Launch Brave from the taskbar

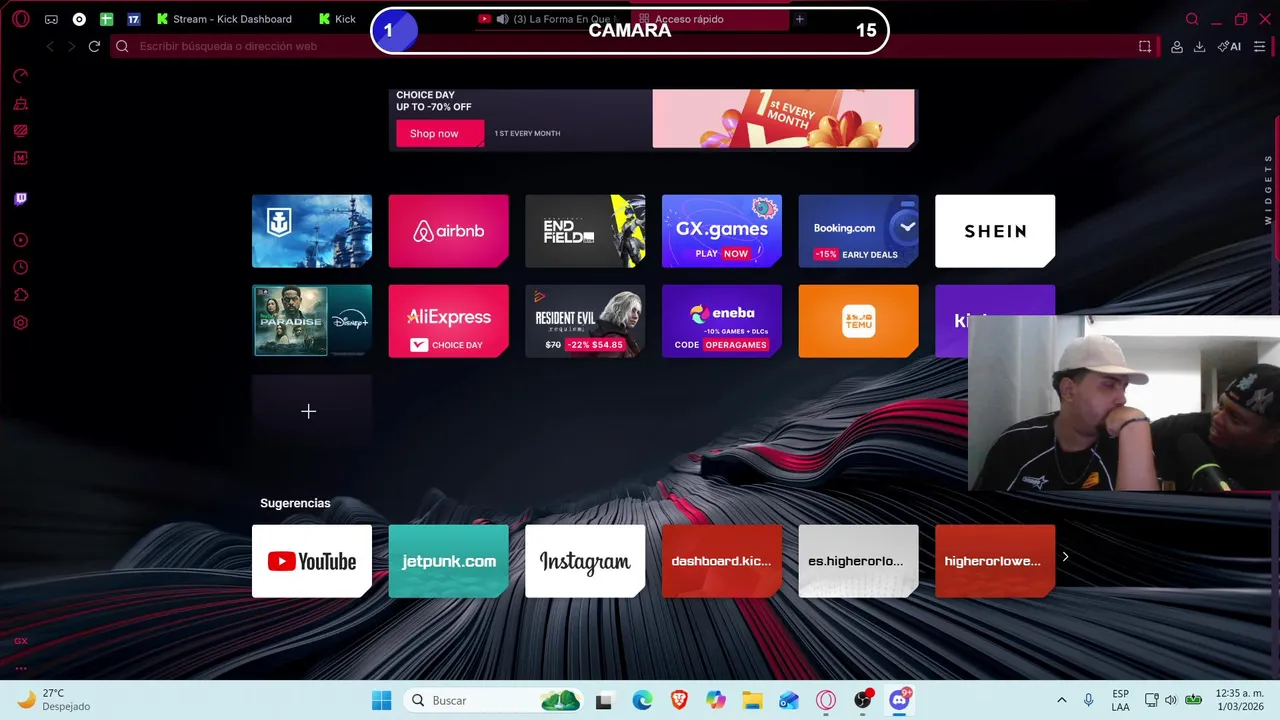click(679, 700)
